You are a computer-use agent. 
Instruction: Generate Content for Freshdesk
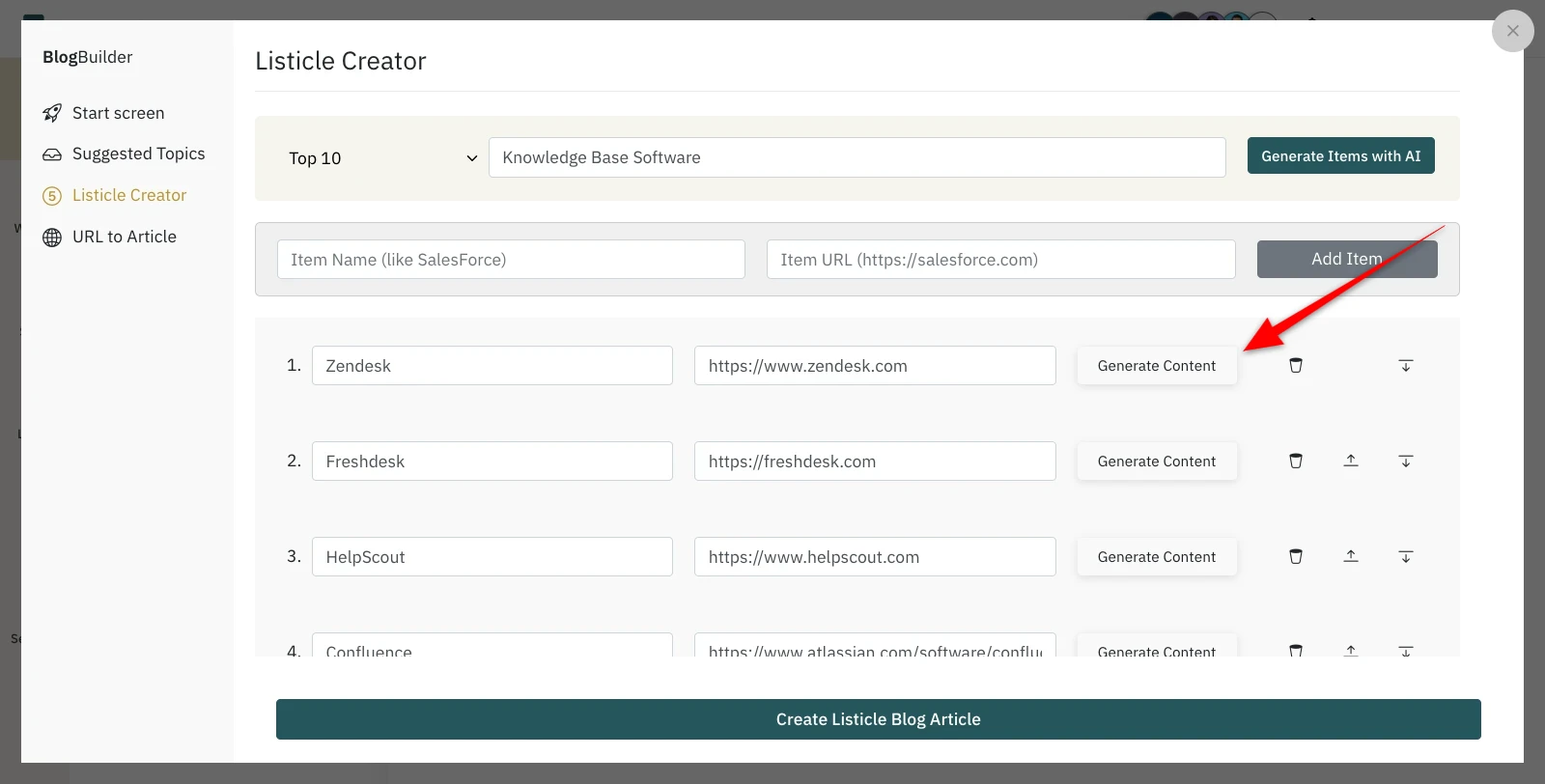click(1157, 462)
